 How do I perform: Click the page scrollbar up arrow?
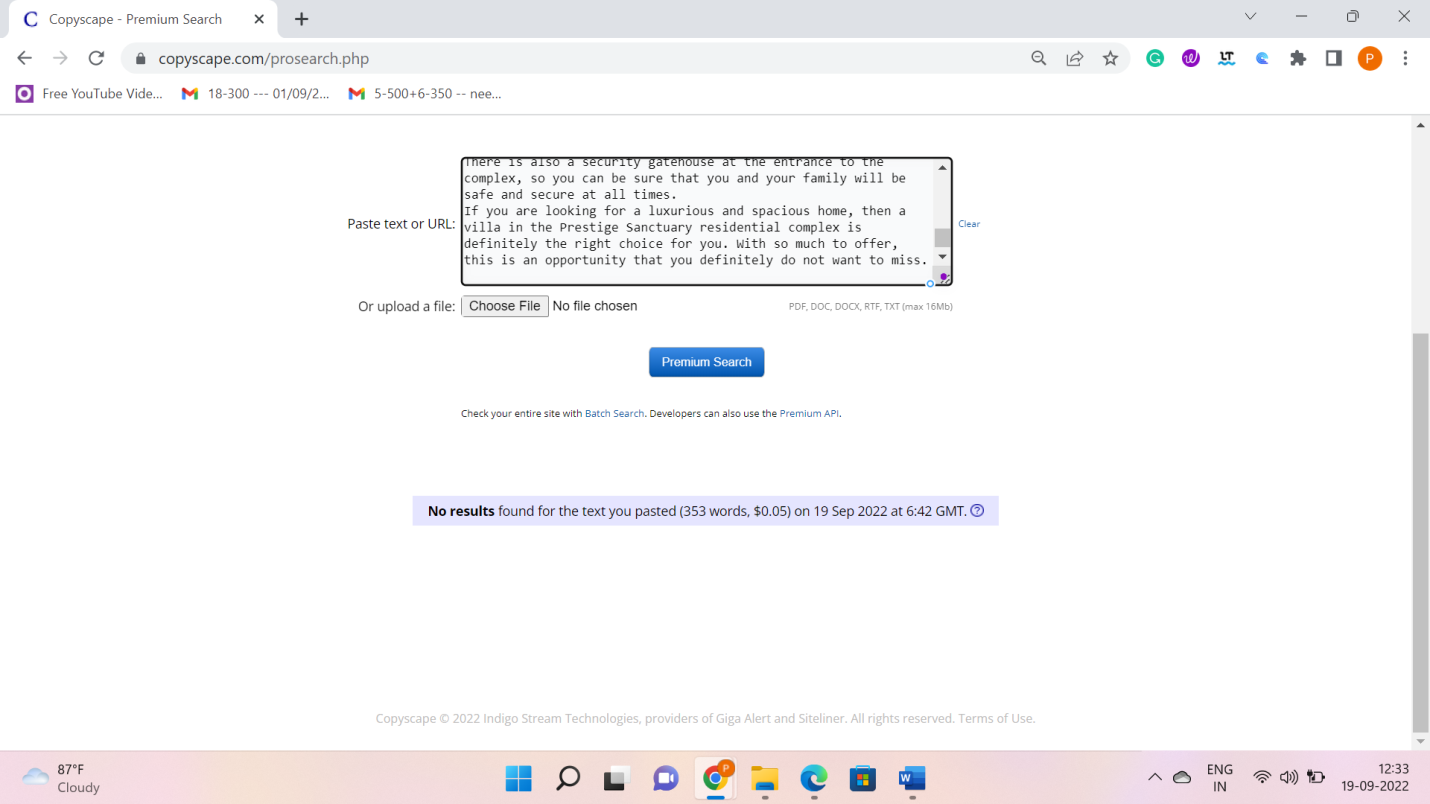pyautogui.click(x=1420, y=125)
